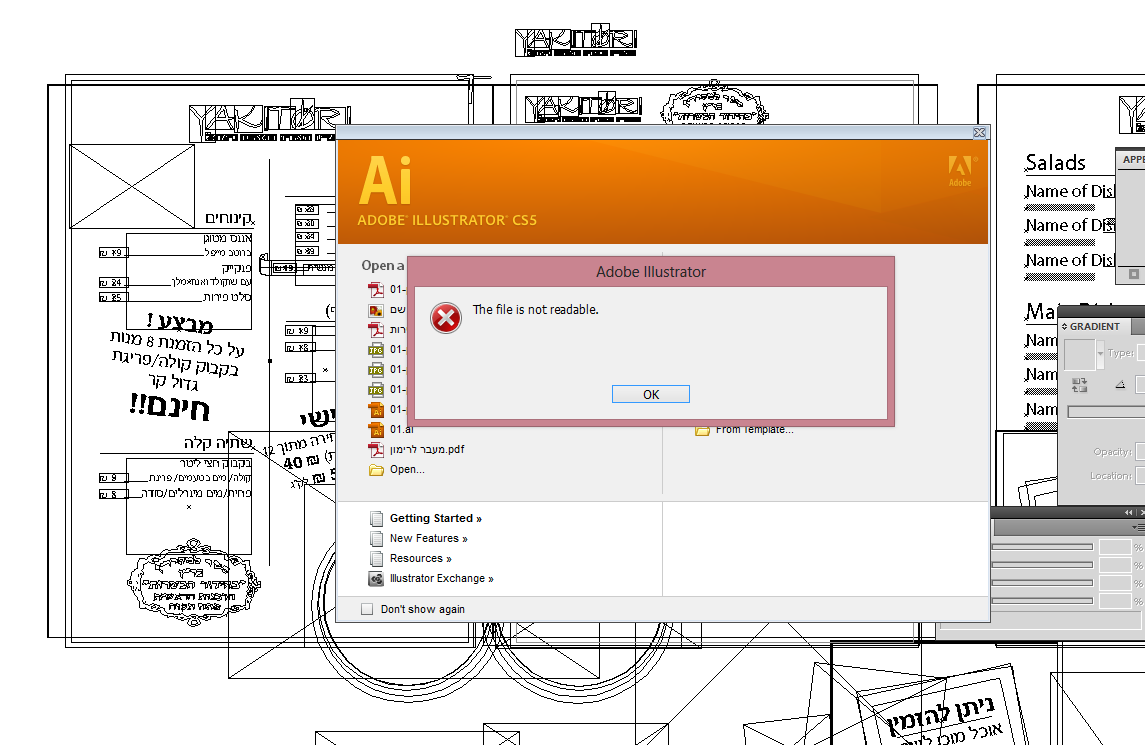
Task: Switch to the Appearance panel tab
Action: click(1133, 159)
